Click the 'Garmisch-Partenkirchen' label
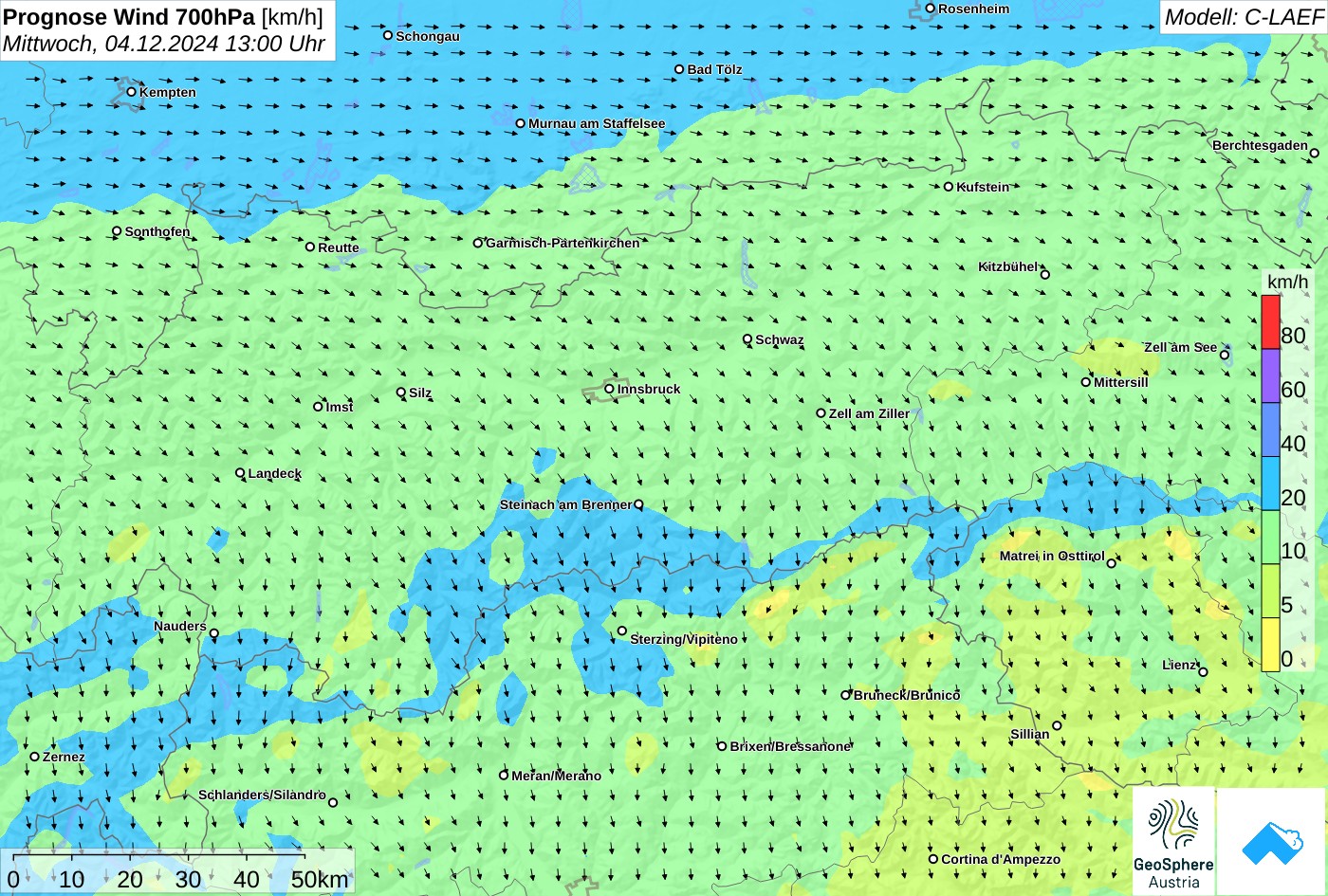The image size is (1328, 896). point(563,243)
